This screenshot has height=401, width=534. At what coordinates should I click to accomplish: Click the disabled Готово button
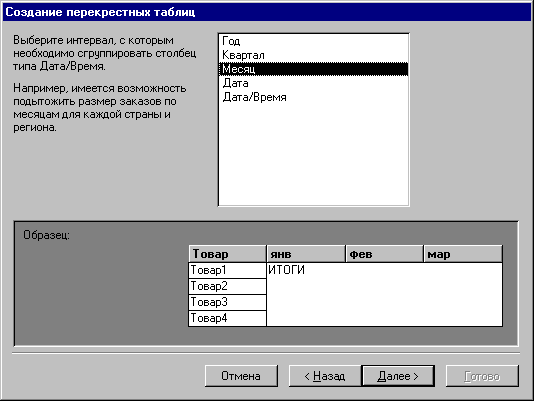(482, 376)
